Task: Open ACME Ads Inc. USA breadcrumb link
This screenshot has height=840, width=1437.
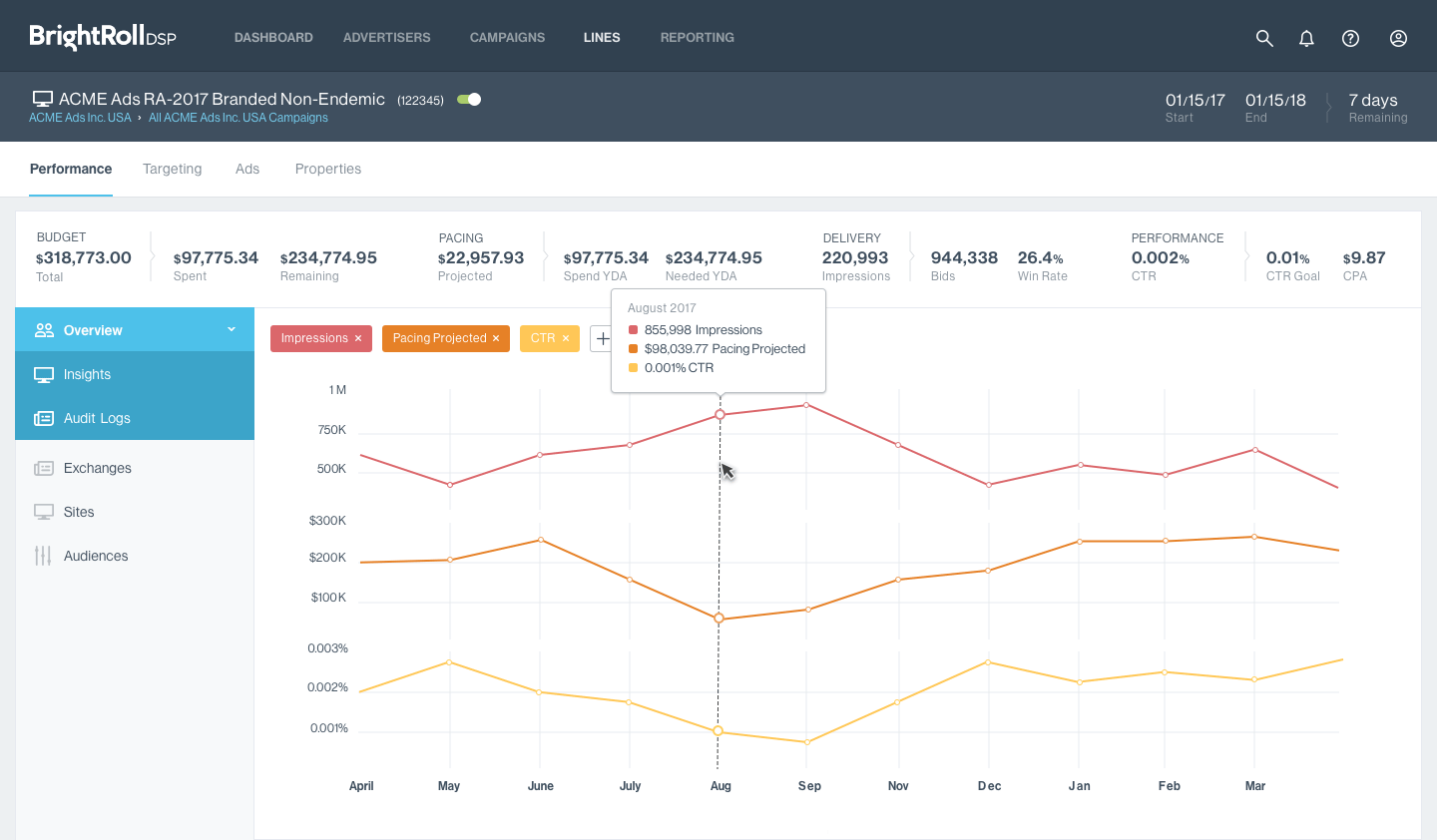Action: [x=80, y=118]
